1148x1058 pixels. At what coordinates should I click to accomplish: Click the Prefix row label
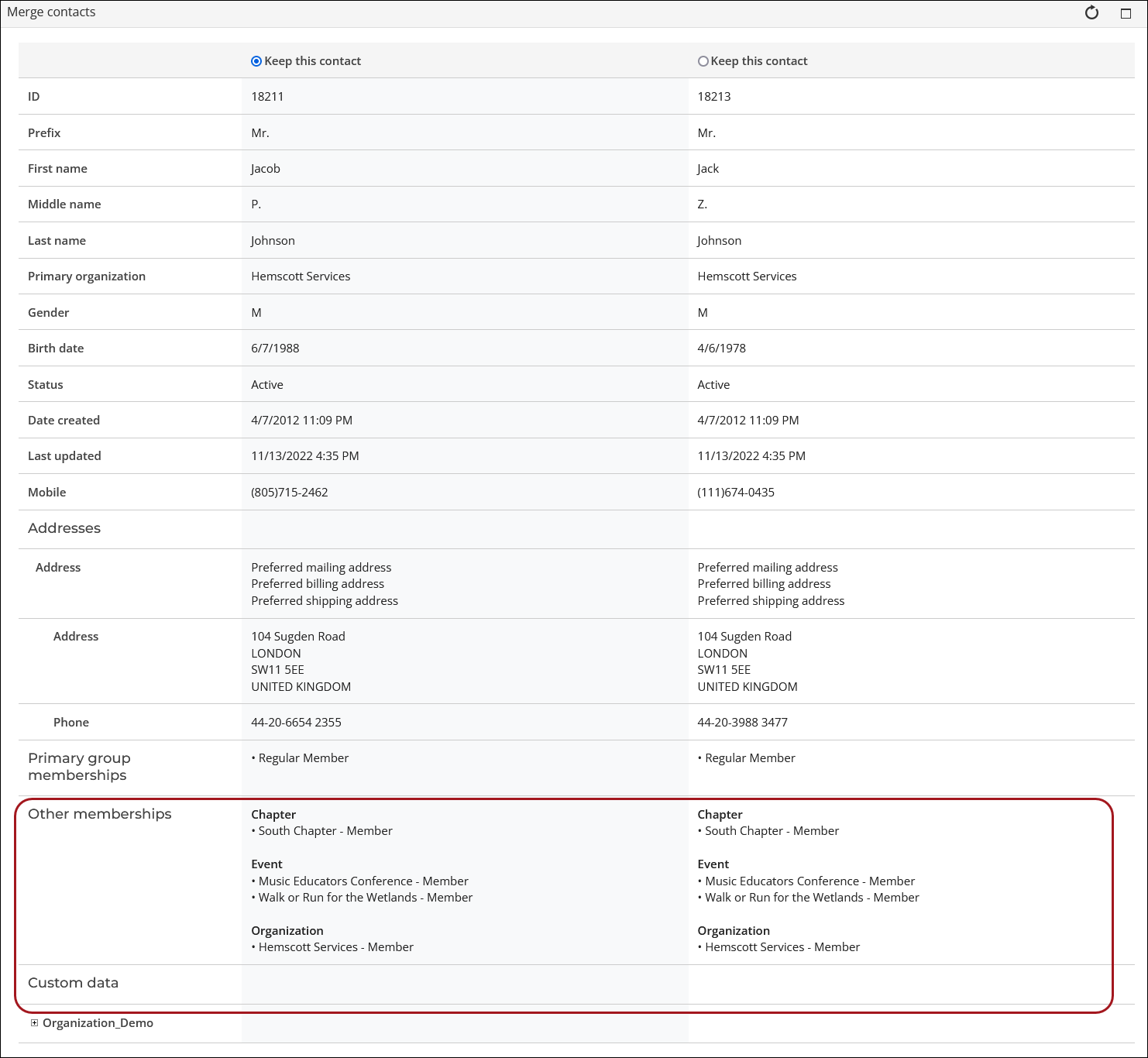pyautogui.click(x=44, y=133)
